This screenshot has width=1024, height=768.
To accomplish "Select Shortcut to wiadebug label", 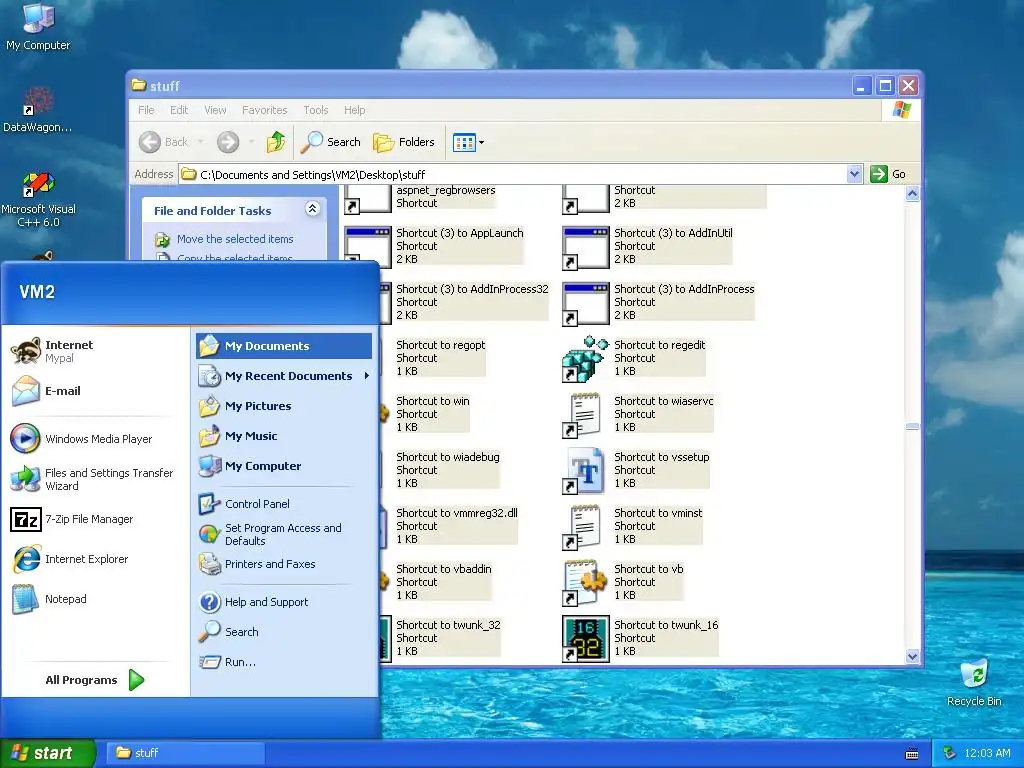I will point(448,457).
